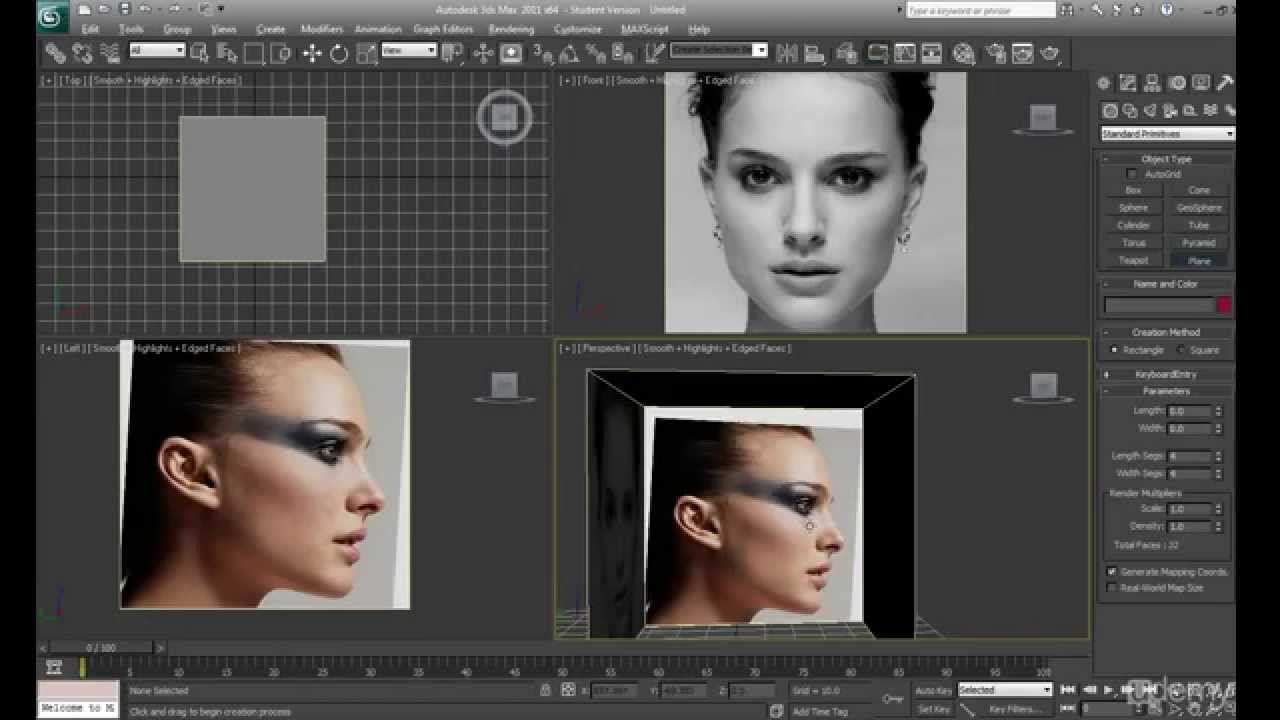Select the Select and Link tool
This screenshot has width=1280, height=720.
click(55, 53)
